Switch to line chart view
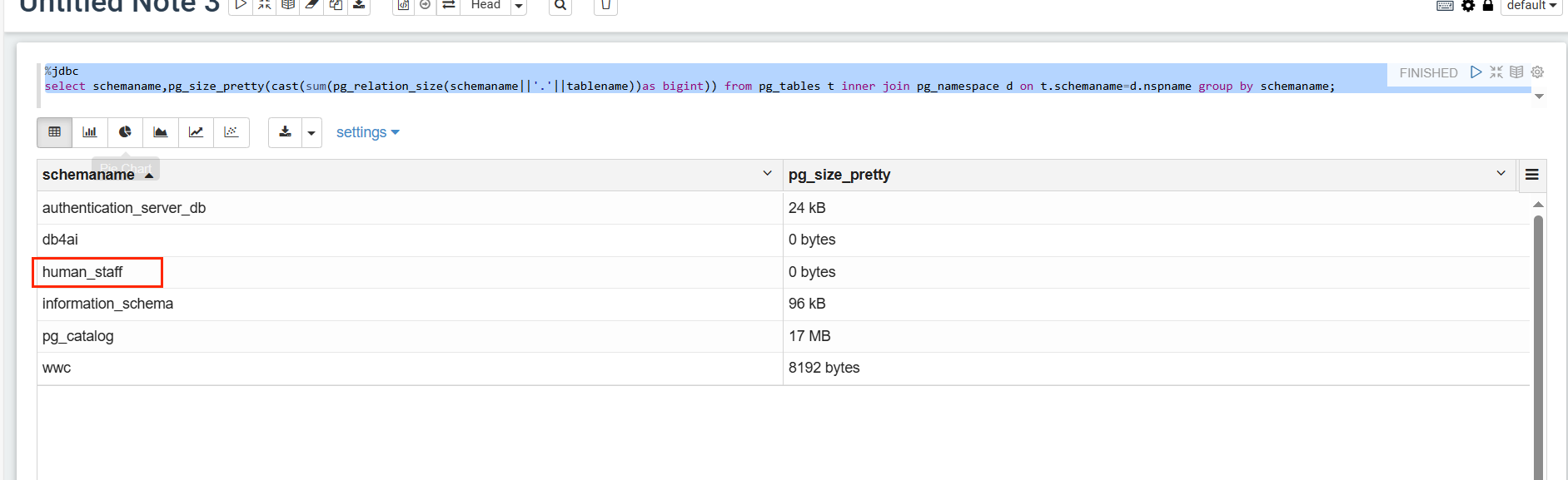Viewport: 1568px width, 480px height. [196, 132]
